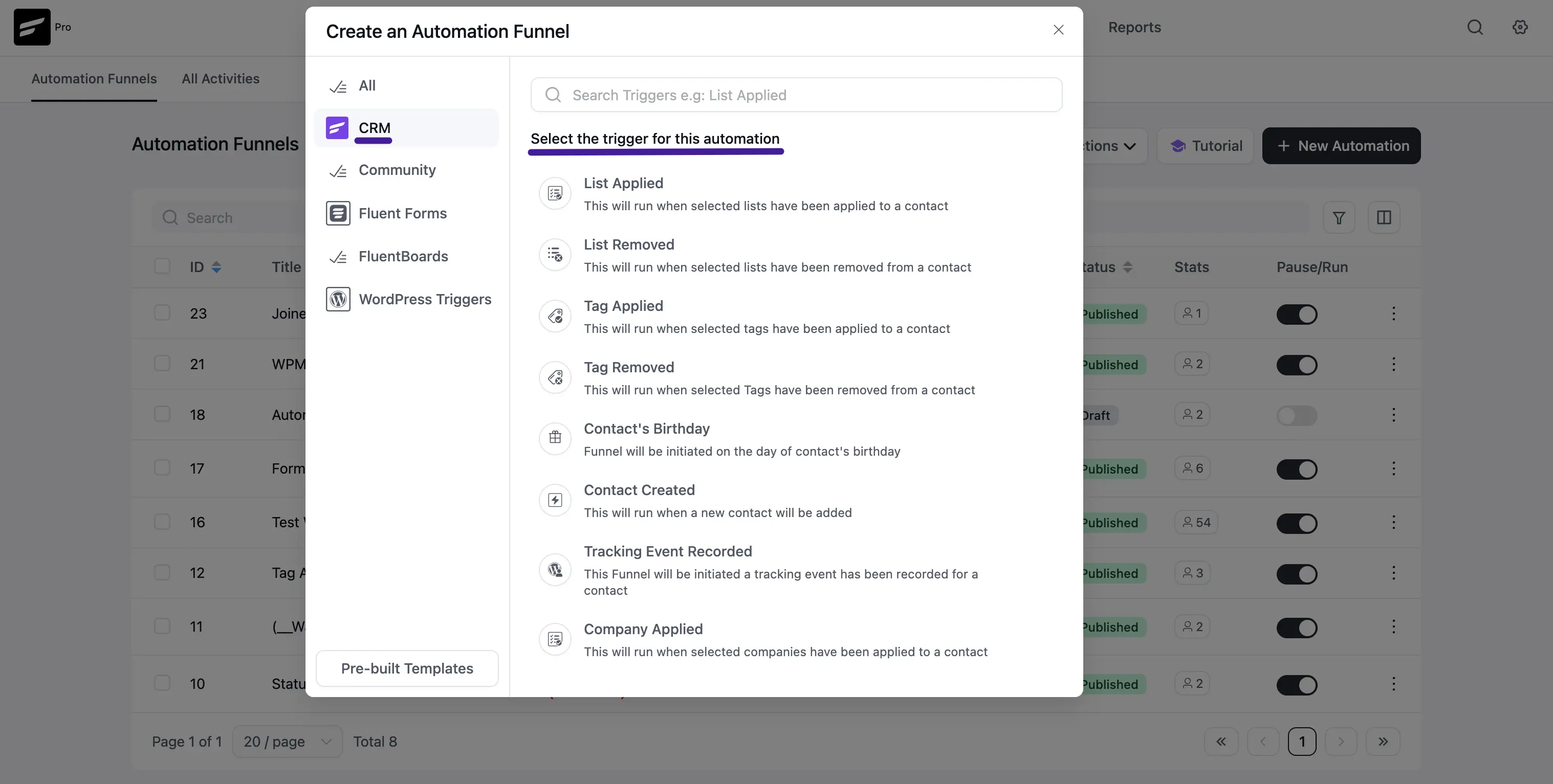
Task: Open the Pre-built Templates button
Action: point(407,668)
